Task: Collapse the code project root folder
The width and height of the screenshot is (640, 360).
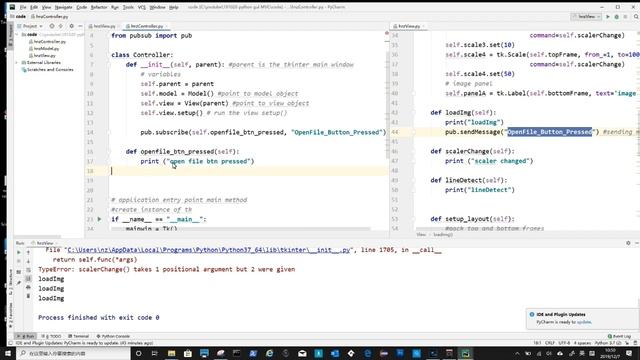Action: pos(17,35)
